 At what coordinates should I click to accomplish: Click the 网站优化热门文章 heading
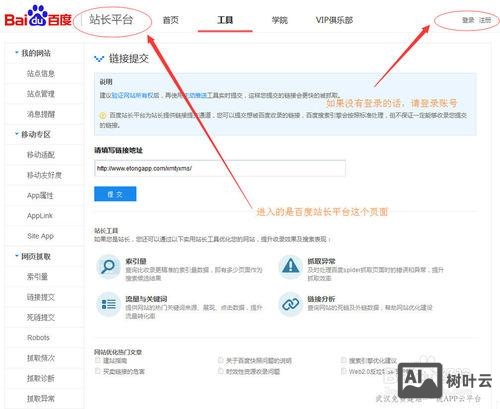[x=118, y=352]
